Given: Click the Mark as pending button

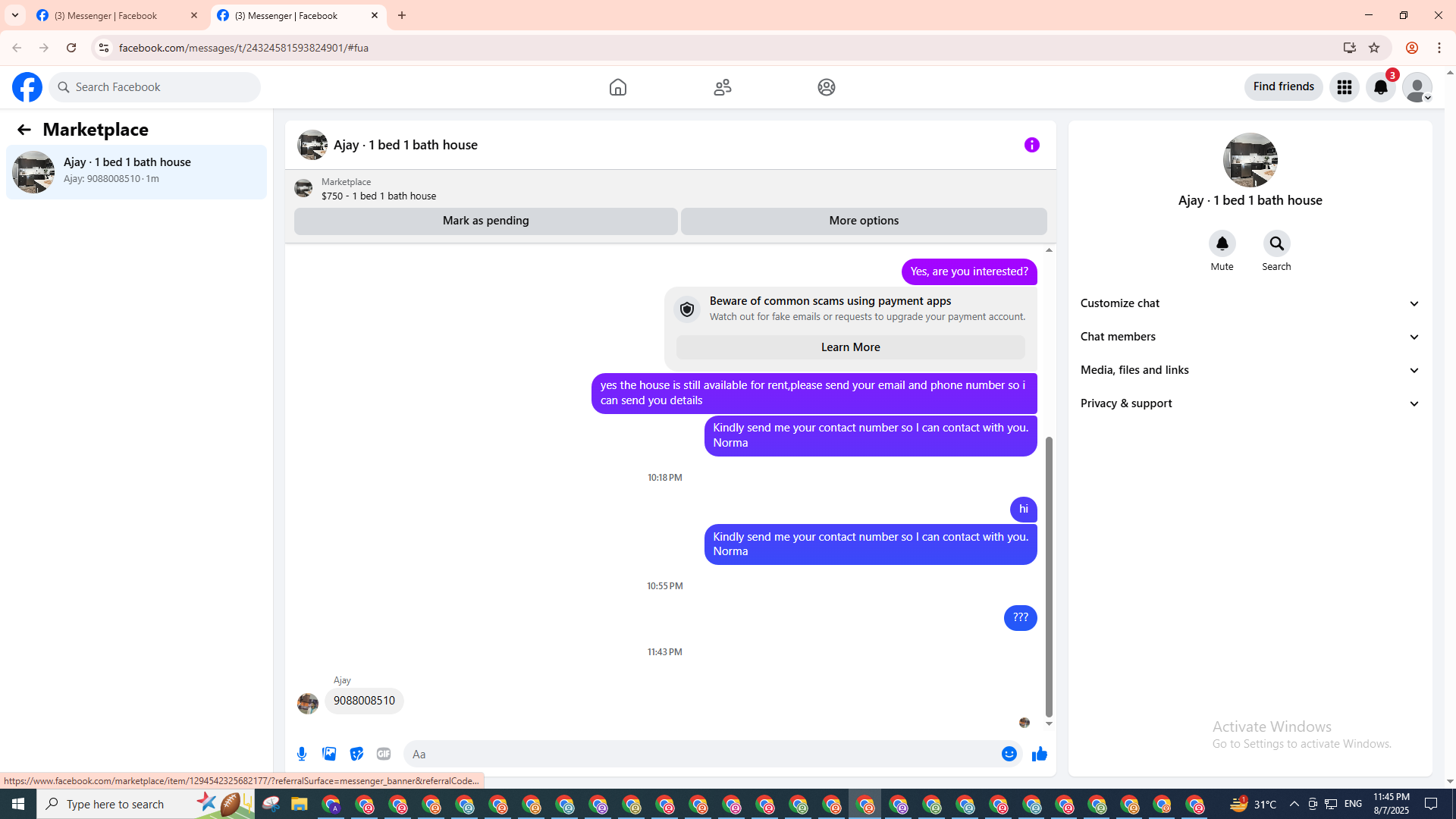Looking at the screenshot, I should pos(485,221).
